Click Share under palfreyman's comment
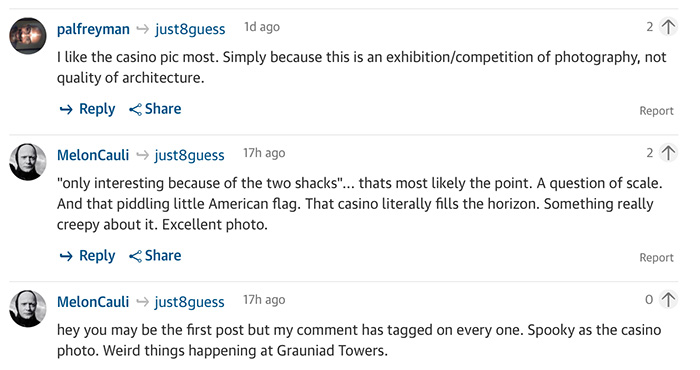 [155, 109]
